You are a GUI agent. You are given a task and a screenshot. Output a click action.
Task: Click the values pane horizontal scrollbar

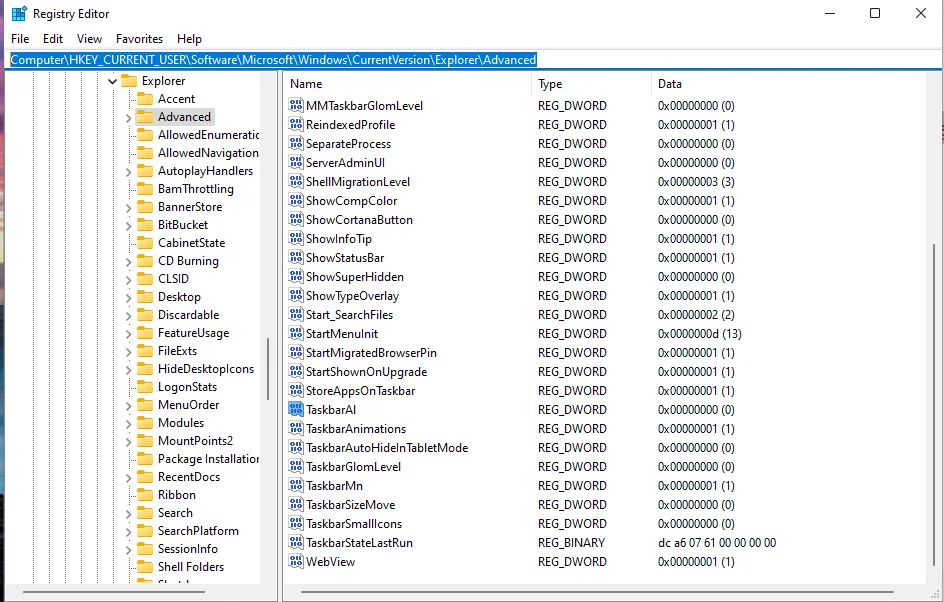tap(597, 592)
